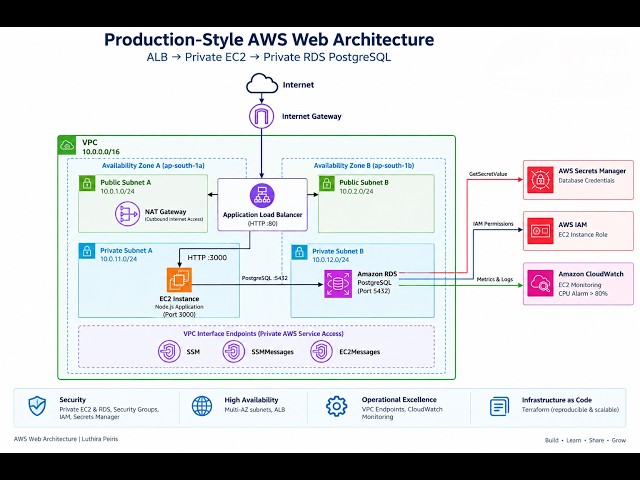Click the CPU Alarm > 80% text
Viewport: 640px width, 480px height.
583,293
